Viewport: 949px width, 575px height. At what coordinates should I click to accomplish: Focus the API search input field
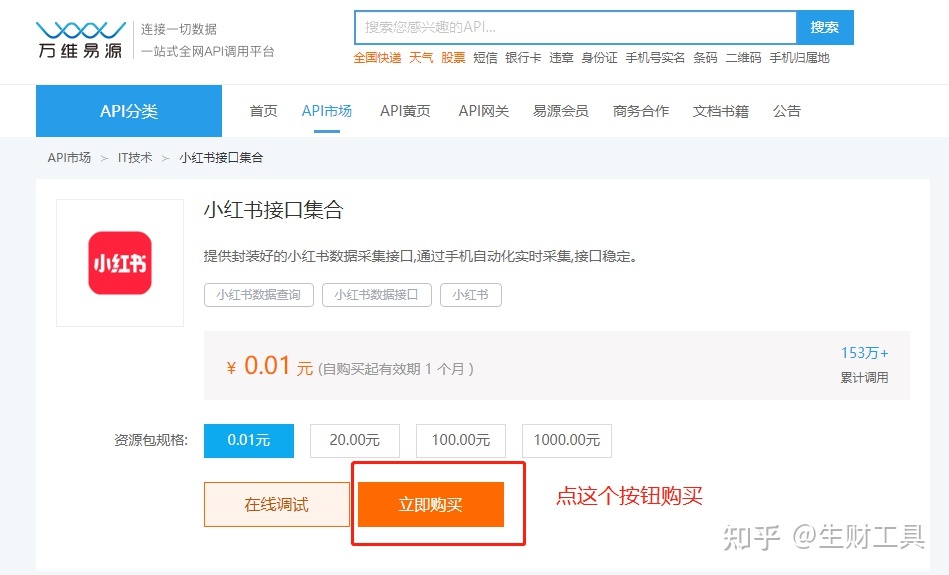[575, 27]
